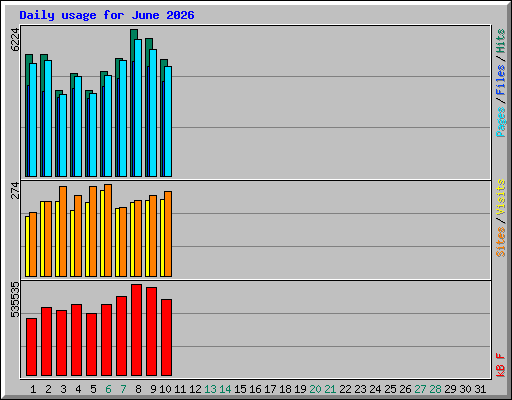Select day 22 on the x-axis
The width and height of the screenshot is (512, 400).
pos(345,389)
